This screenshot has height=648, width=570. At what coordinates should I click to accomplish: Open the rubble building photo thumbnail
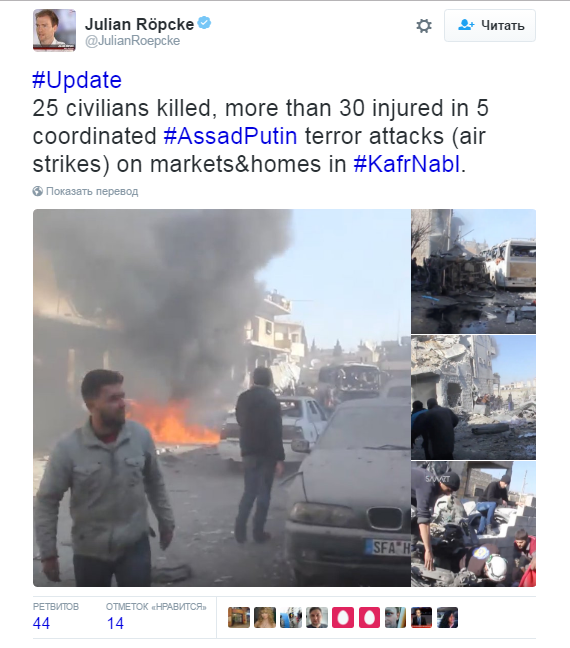click(x=474, y=398)
